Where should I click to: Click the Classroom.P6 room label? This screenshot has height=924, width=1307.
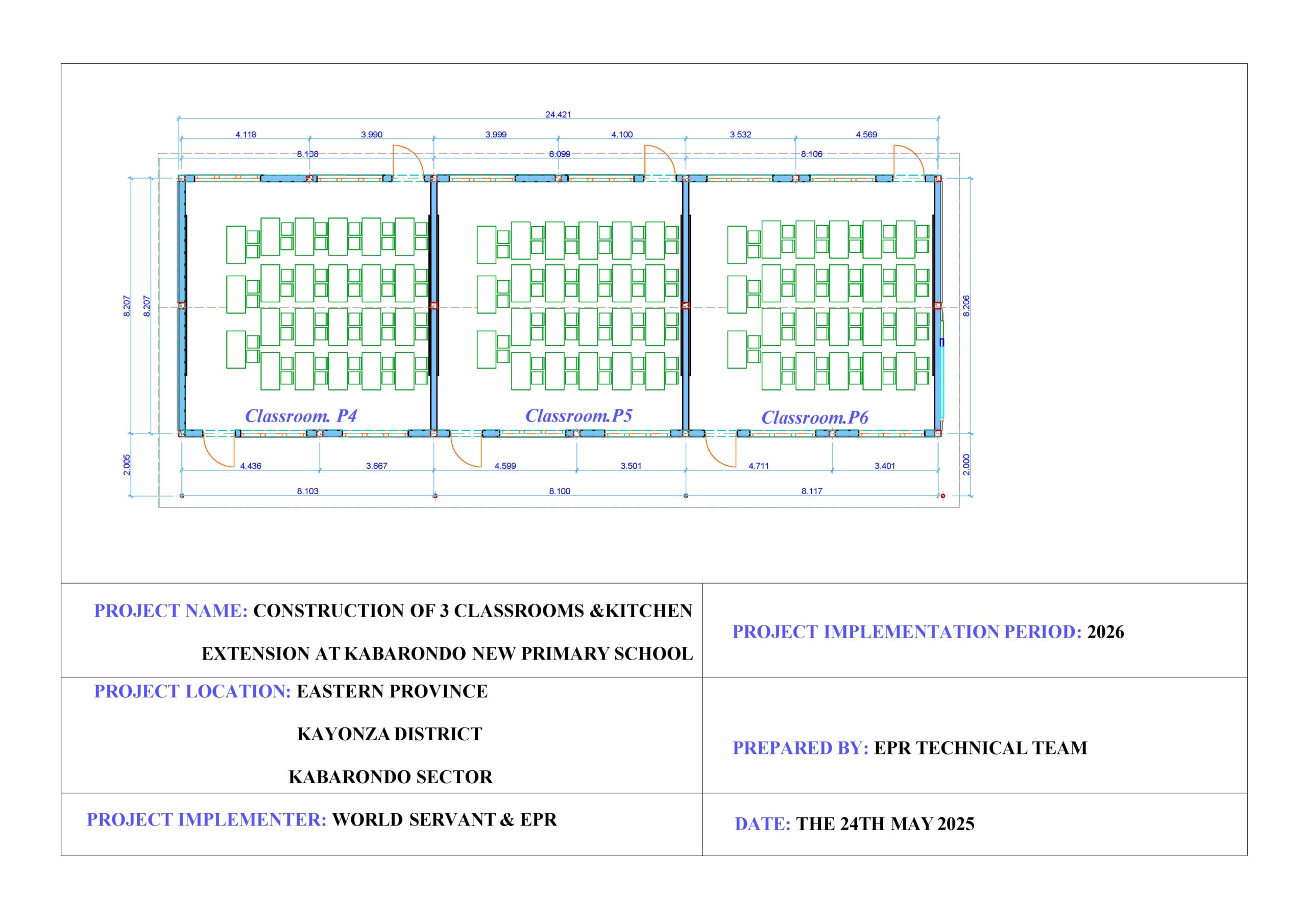click(815, 418)
